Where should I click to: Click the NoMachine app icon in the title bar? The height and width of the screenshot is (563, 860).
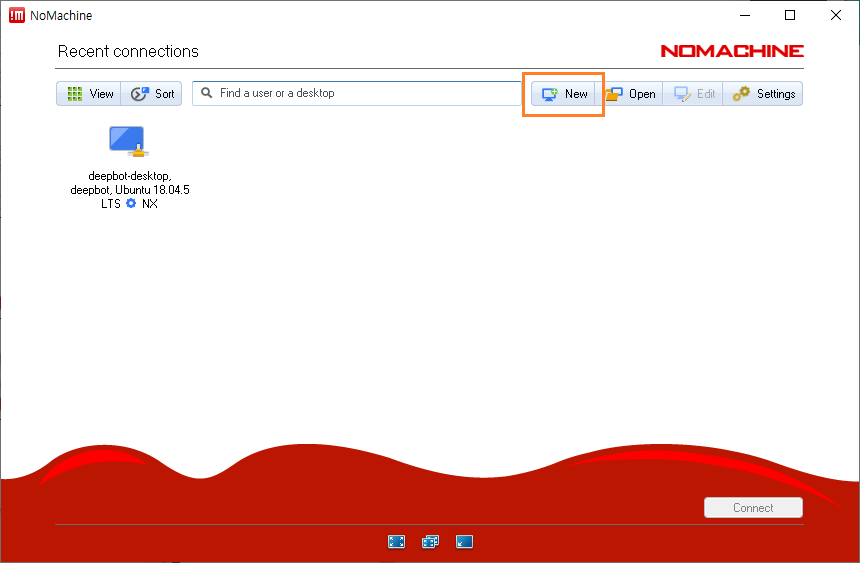pos(17,15)
